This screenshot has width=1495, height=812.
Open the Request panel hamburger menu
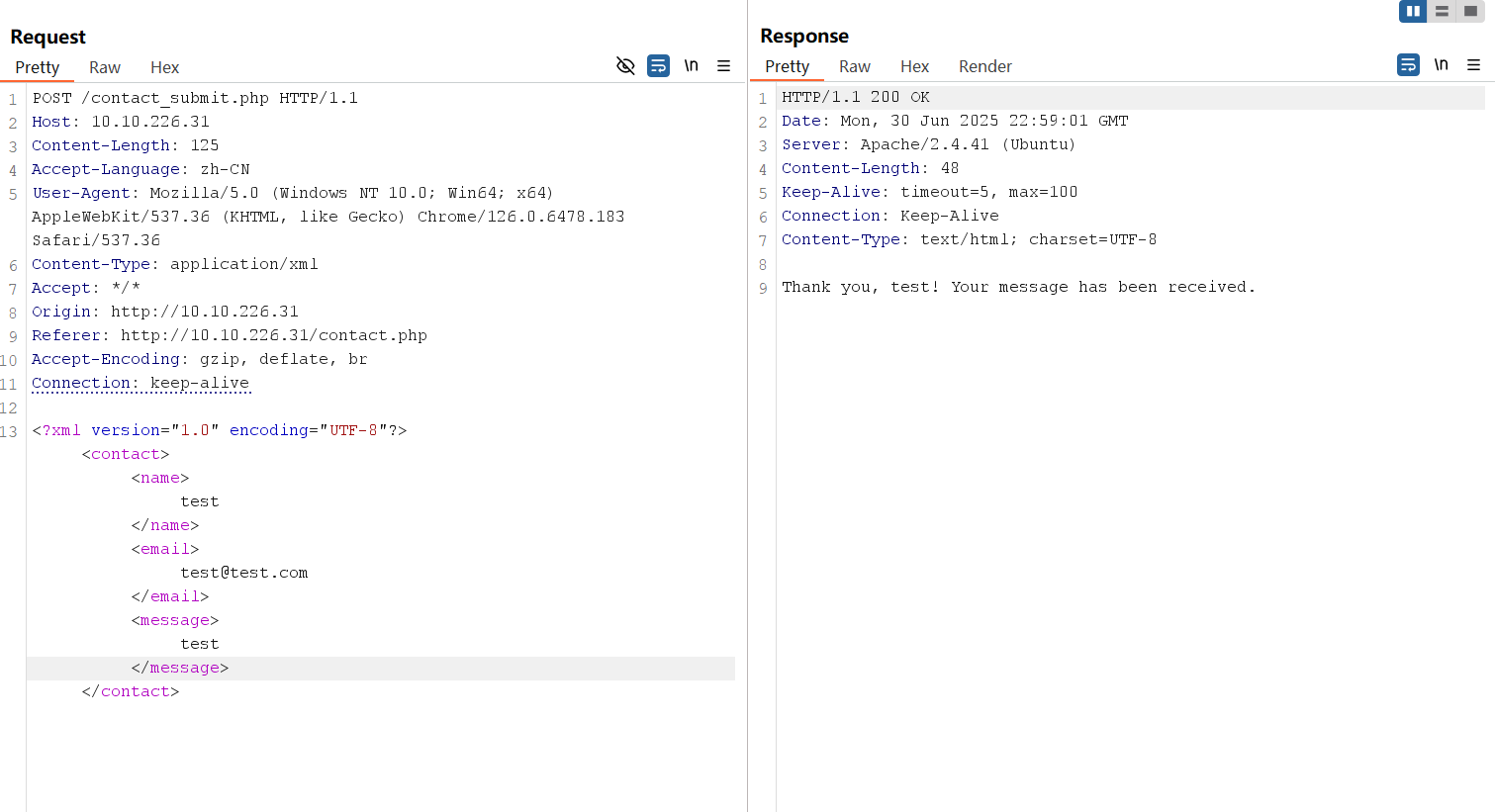coord(723,66)
